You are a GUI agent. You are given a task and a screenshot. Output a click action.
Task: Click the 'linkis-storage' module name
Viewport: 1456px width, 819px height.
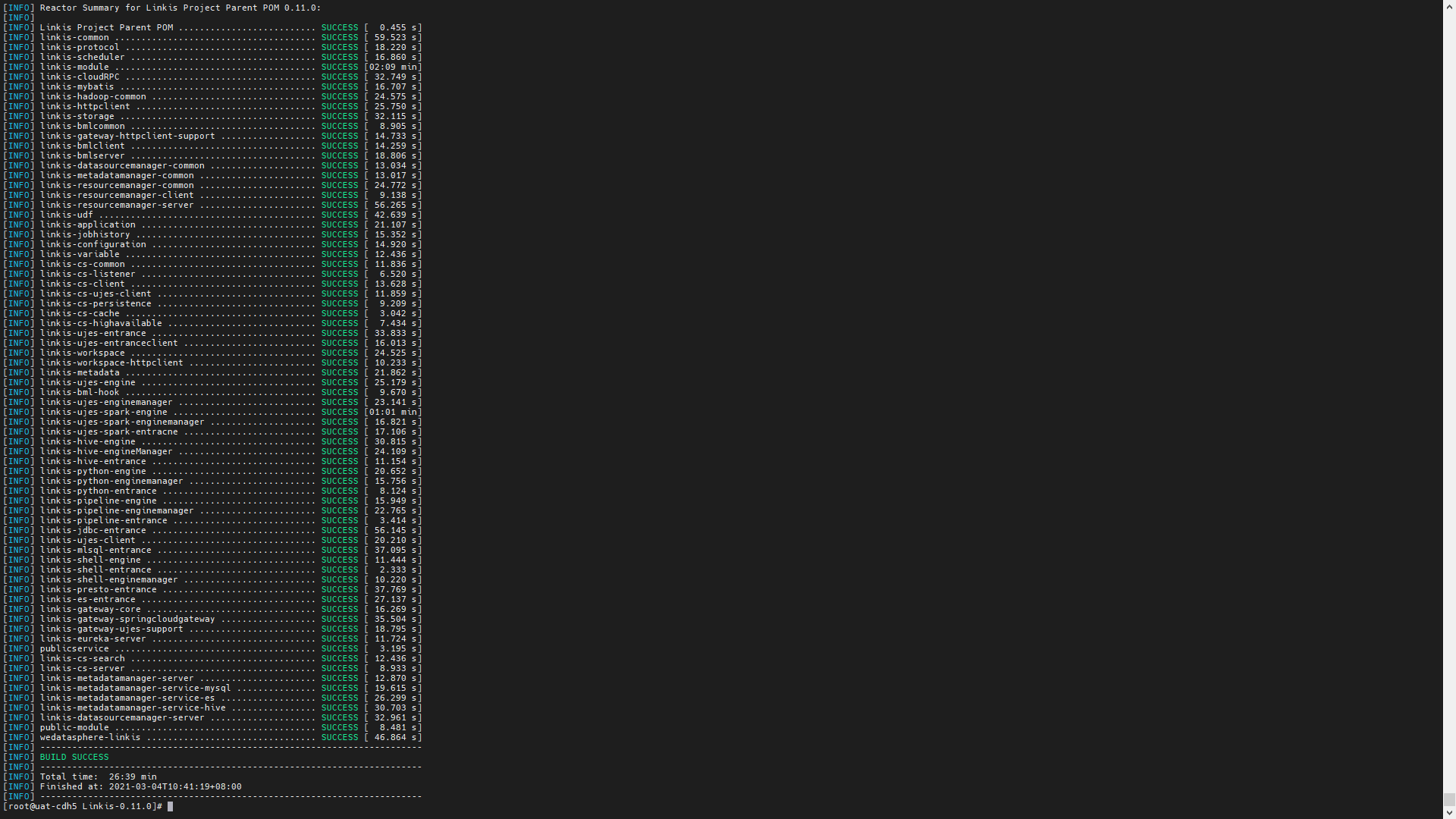point(77,116)
